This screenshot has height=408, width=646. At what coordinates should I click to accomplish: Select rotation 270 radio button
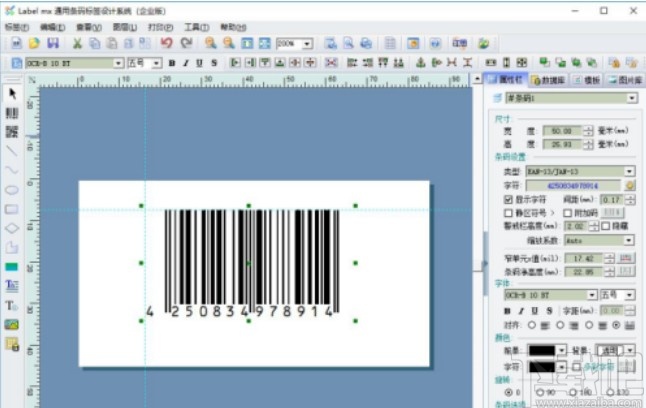click(x=611, y=392)
